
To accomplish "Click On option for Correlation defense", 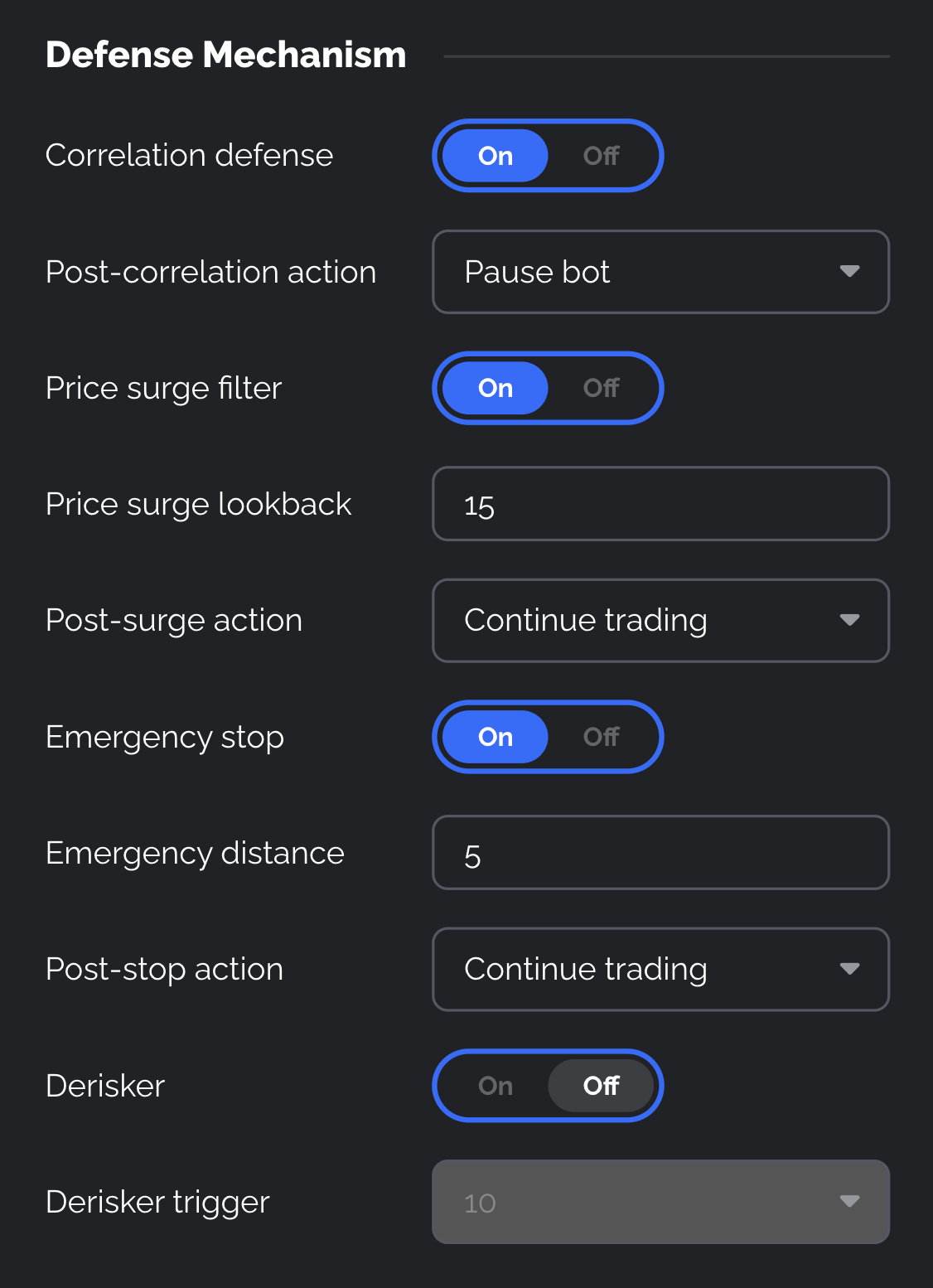I will click(x=496, y=156).
